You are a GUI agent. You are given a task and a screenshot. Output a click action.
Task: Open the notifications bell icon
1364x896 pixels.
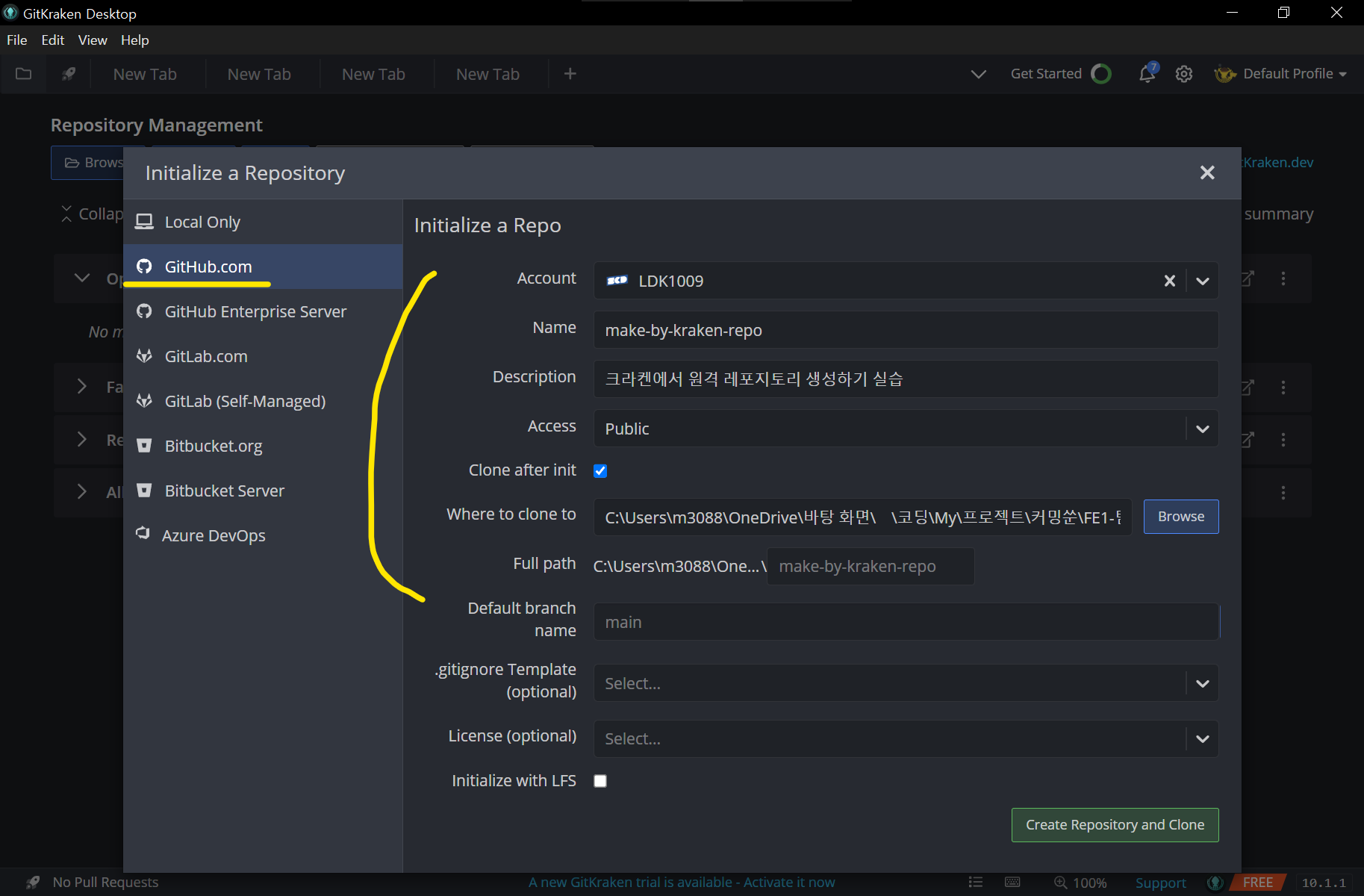[x=1147, y=74]
